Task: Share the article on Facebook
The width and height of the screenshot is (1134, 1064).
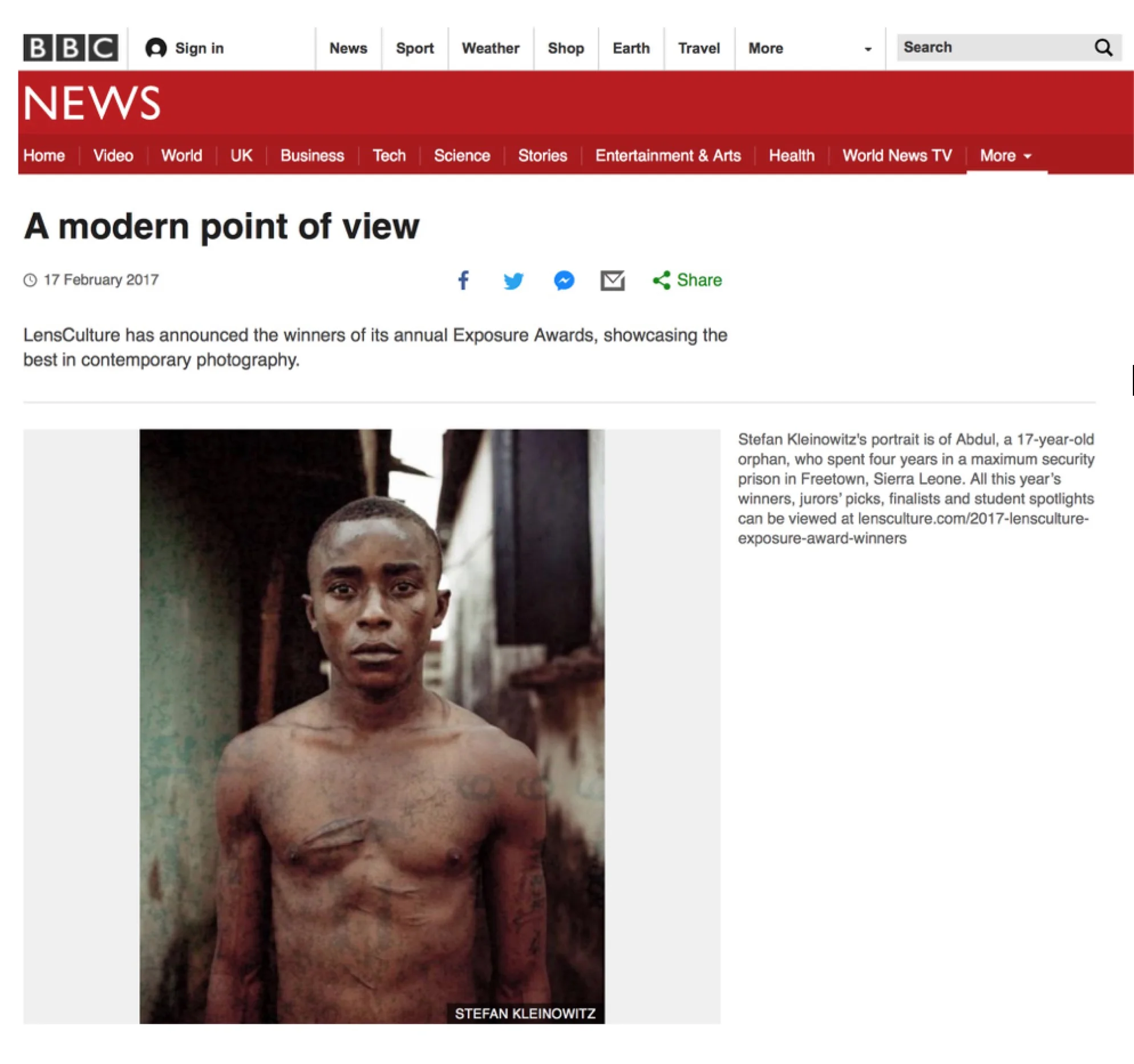Action: [x=464, y=280]
